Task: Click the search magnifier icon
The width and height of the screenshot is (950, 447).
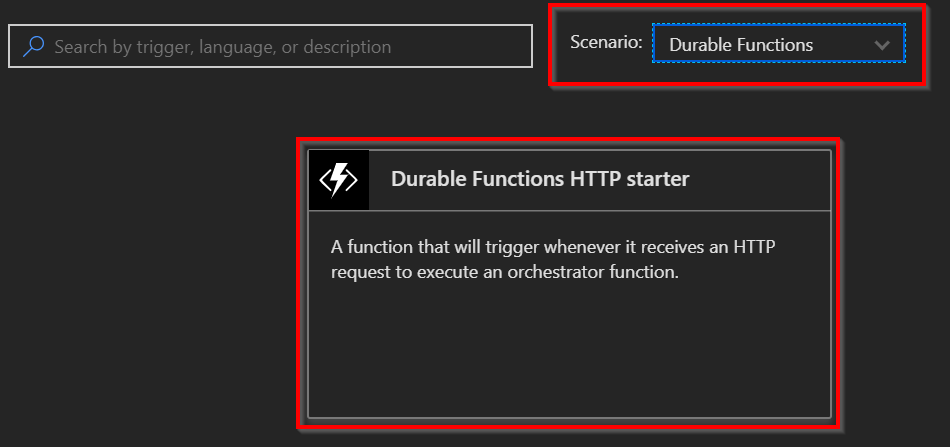Action: [x=33, y=46]
